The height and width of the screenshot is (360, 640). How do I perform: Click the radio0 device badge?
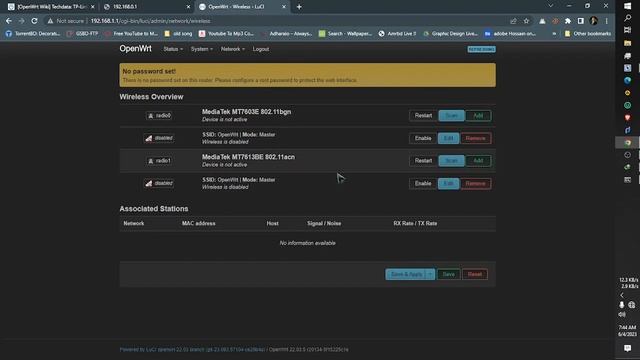coord(159,116)
